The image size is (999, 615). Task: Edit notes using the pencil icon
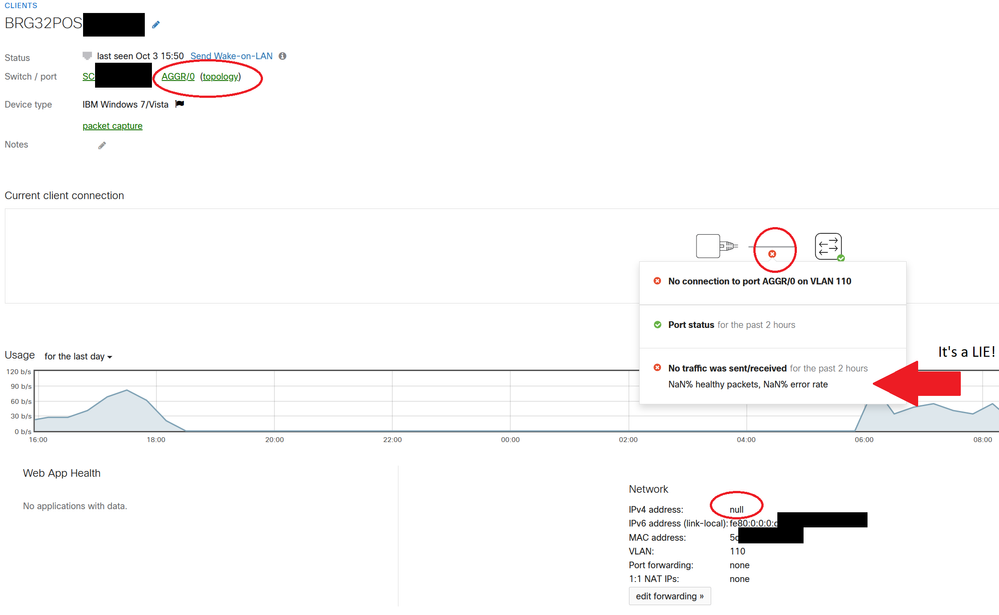pos(102,146)
